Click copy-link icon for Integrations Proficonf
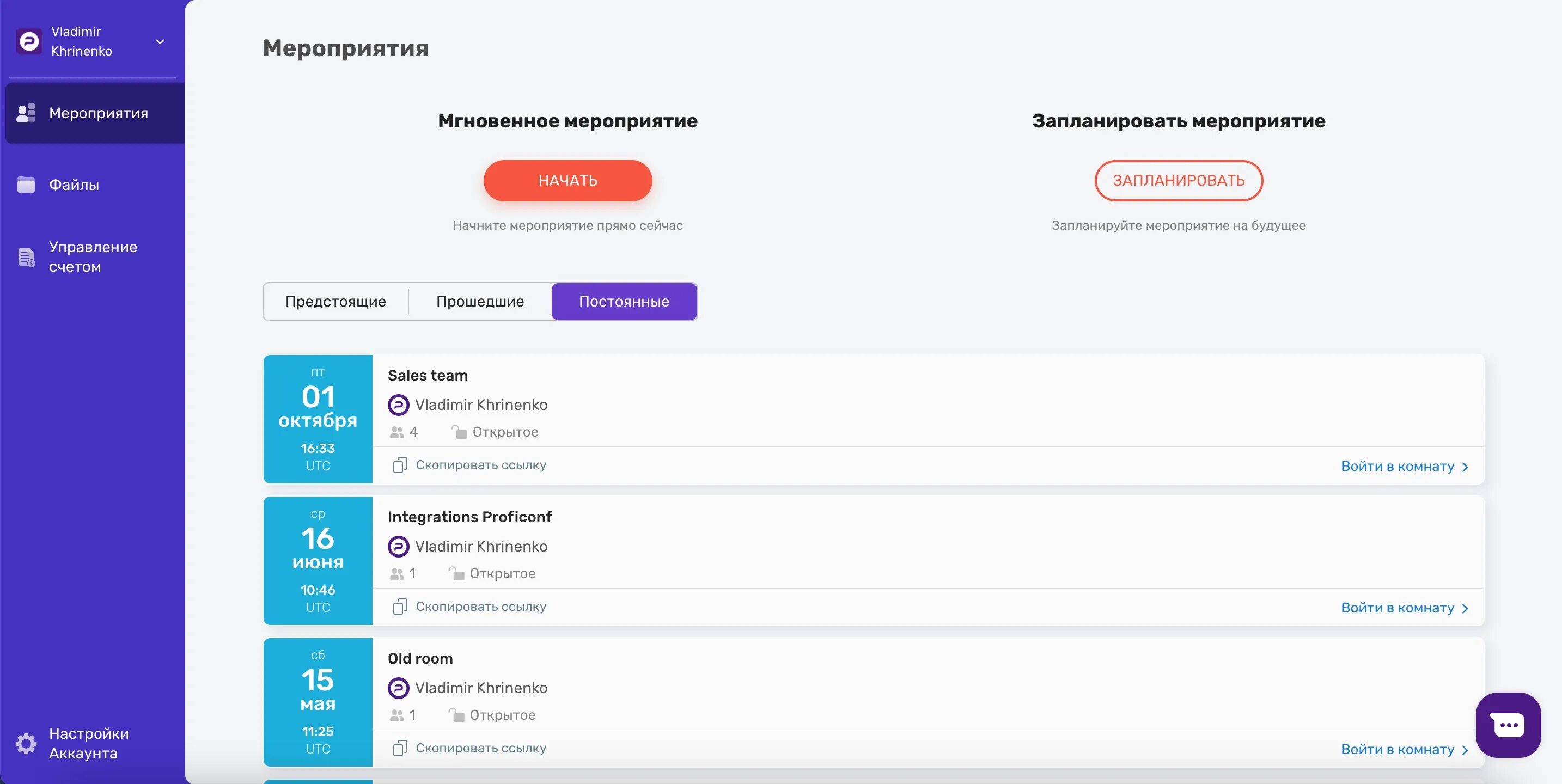Screen dimensions: 1562x784 point(400,607)
